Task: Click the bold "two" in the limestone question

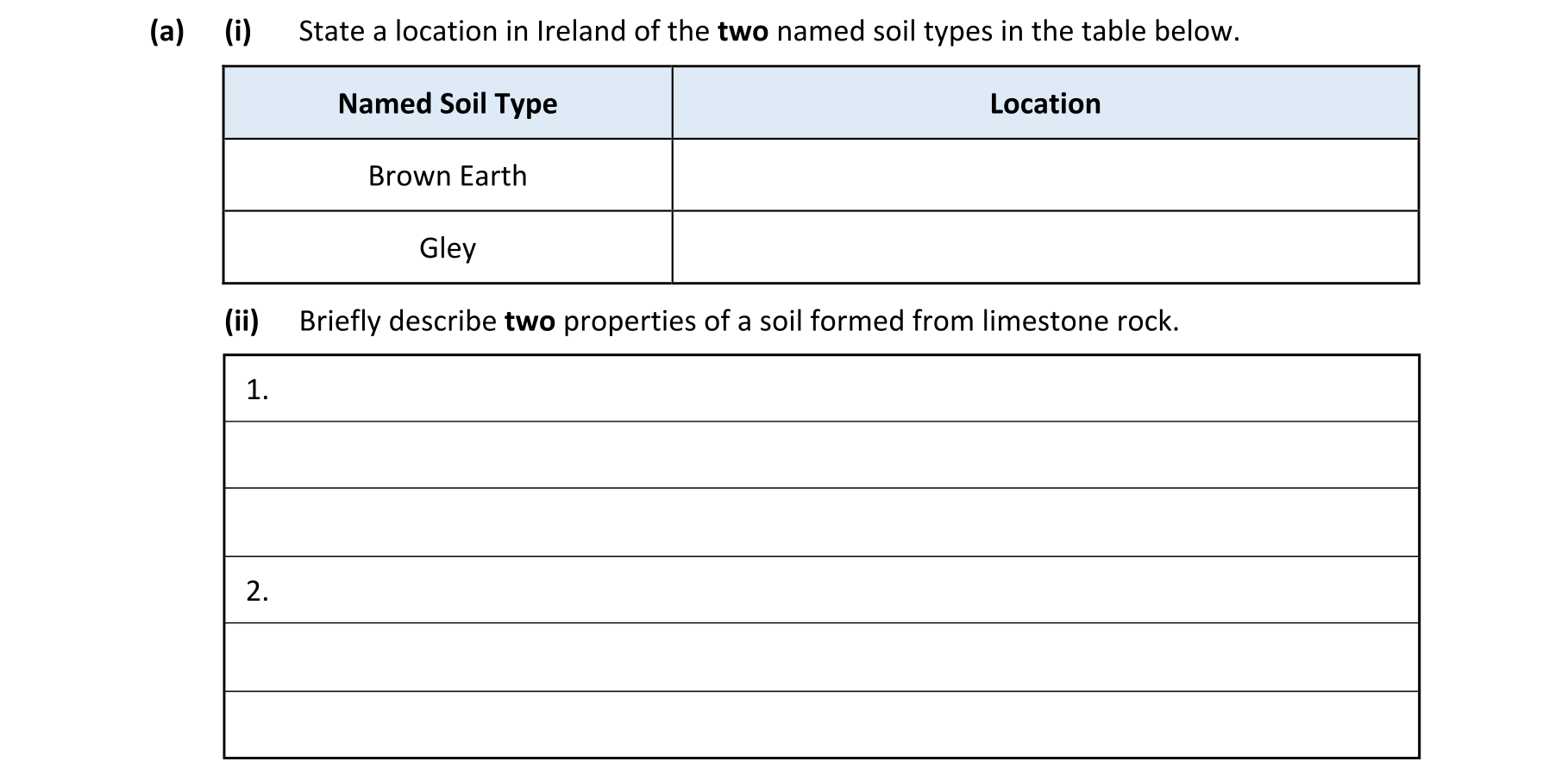Action: 530,322
